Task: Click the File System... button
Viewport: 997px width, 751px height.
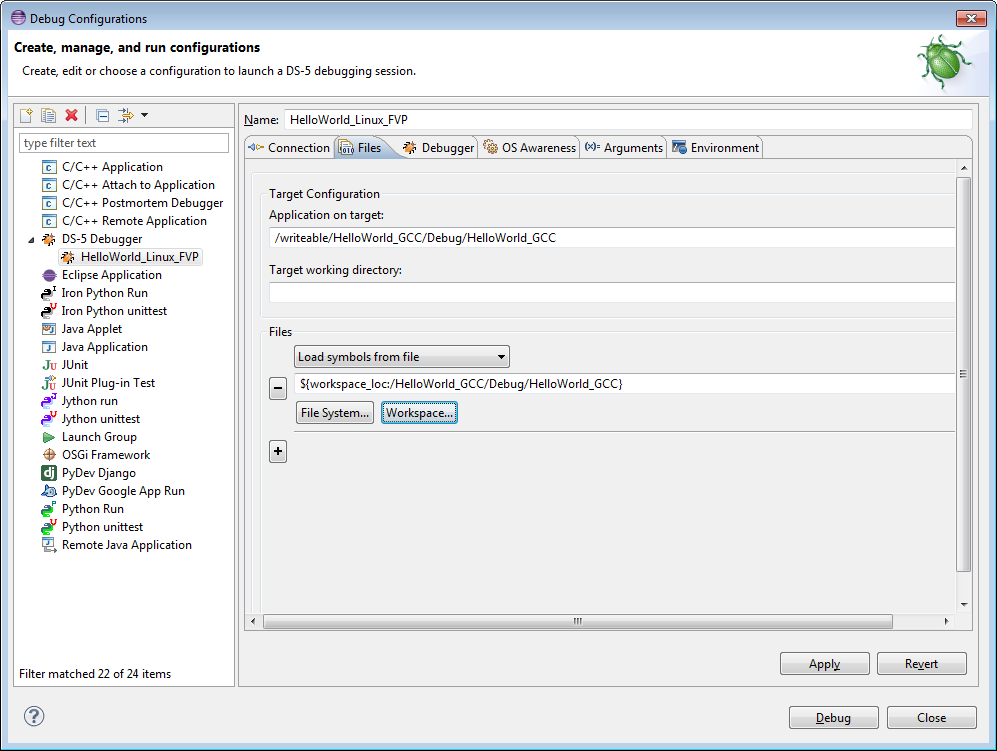Action: [x=335, y=413]
